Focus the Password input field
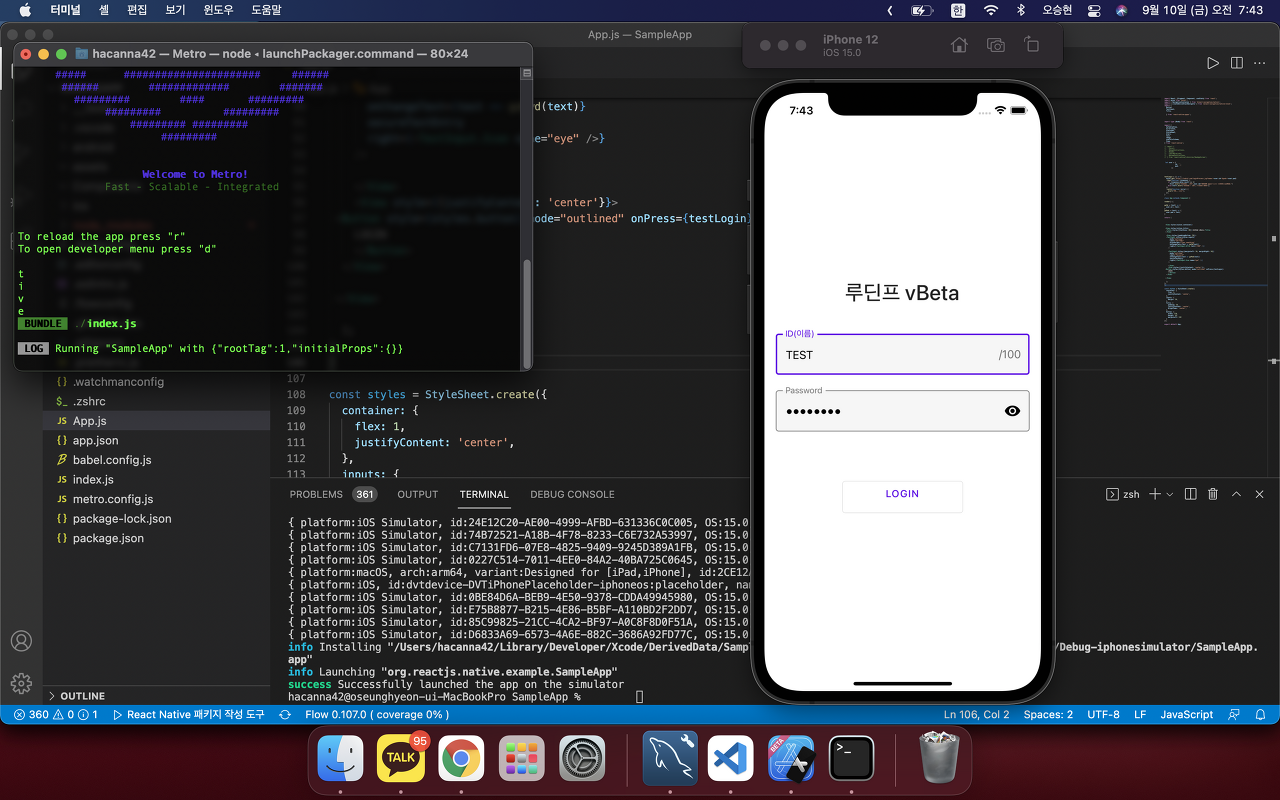 902,411
